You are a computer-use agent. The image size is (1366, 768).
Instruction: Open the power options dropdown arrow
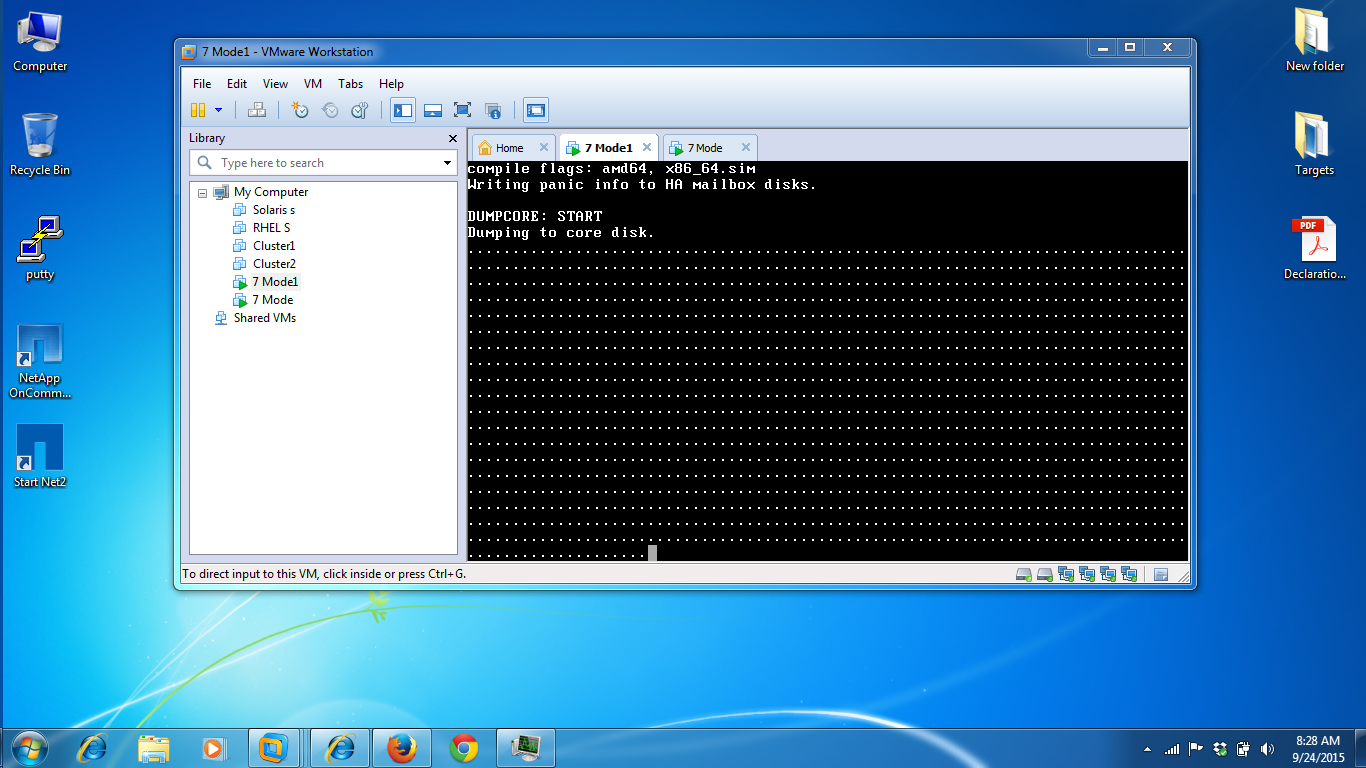click(x=218, y=110)
